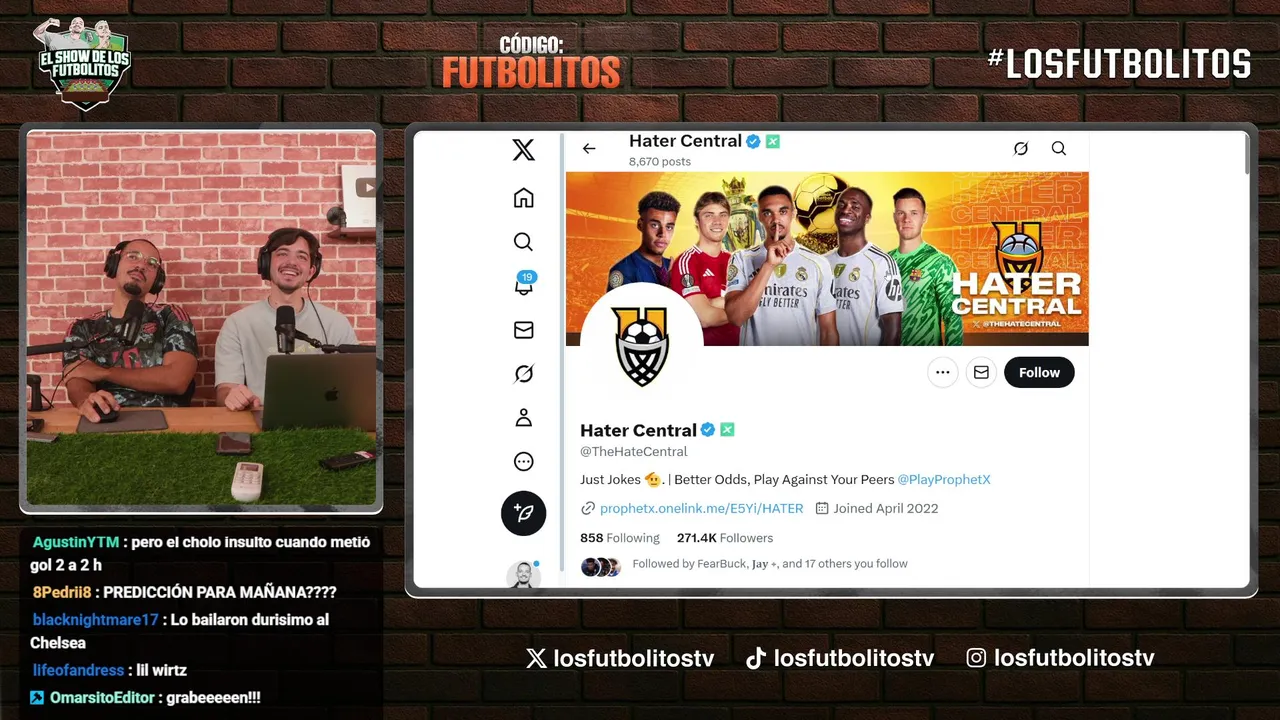Open the followed-by FearBuck, Jay line
This screenshot has height=720, width=1280.
(x=770, y=564)
